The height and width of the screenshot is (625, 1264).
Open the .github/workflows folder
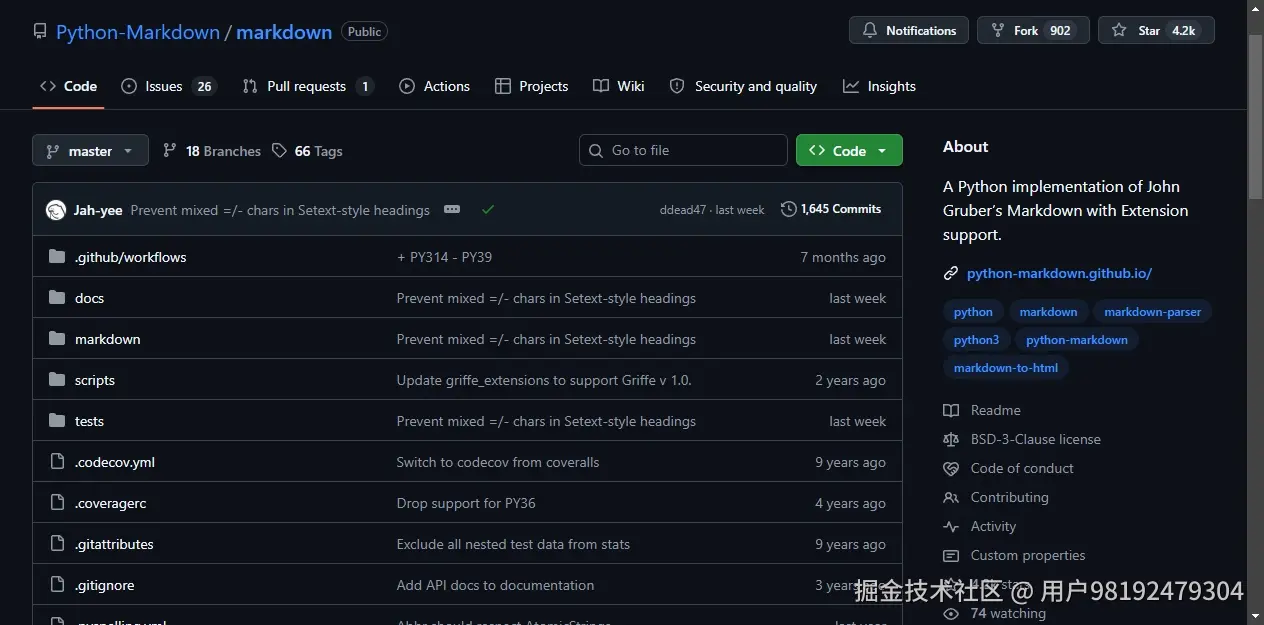tap(130, 257)
